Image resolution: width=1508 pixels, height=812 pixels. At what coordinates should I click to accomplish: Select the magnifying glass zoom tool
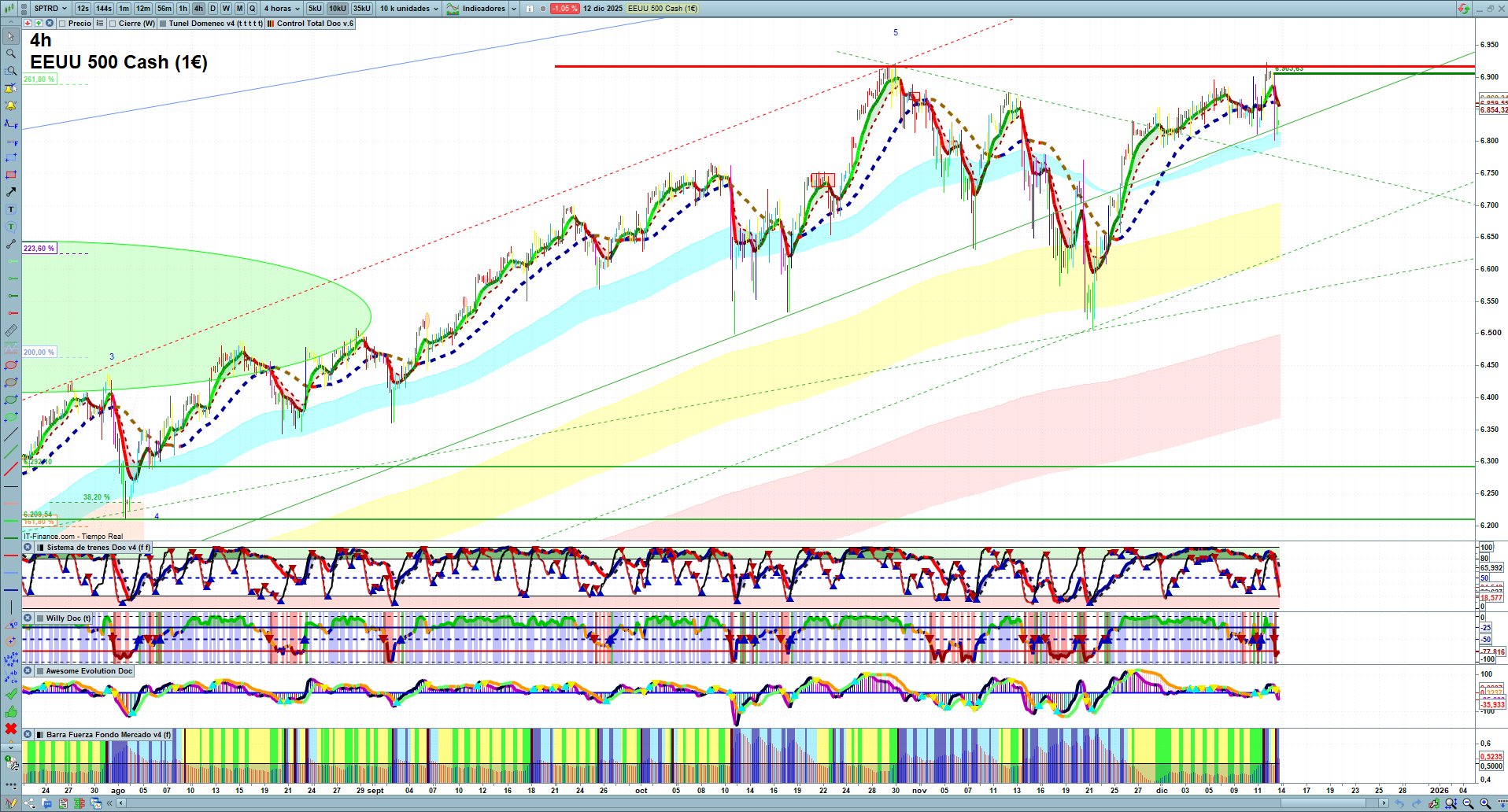[x=11, y=54]
